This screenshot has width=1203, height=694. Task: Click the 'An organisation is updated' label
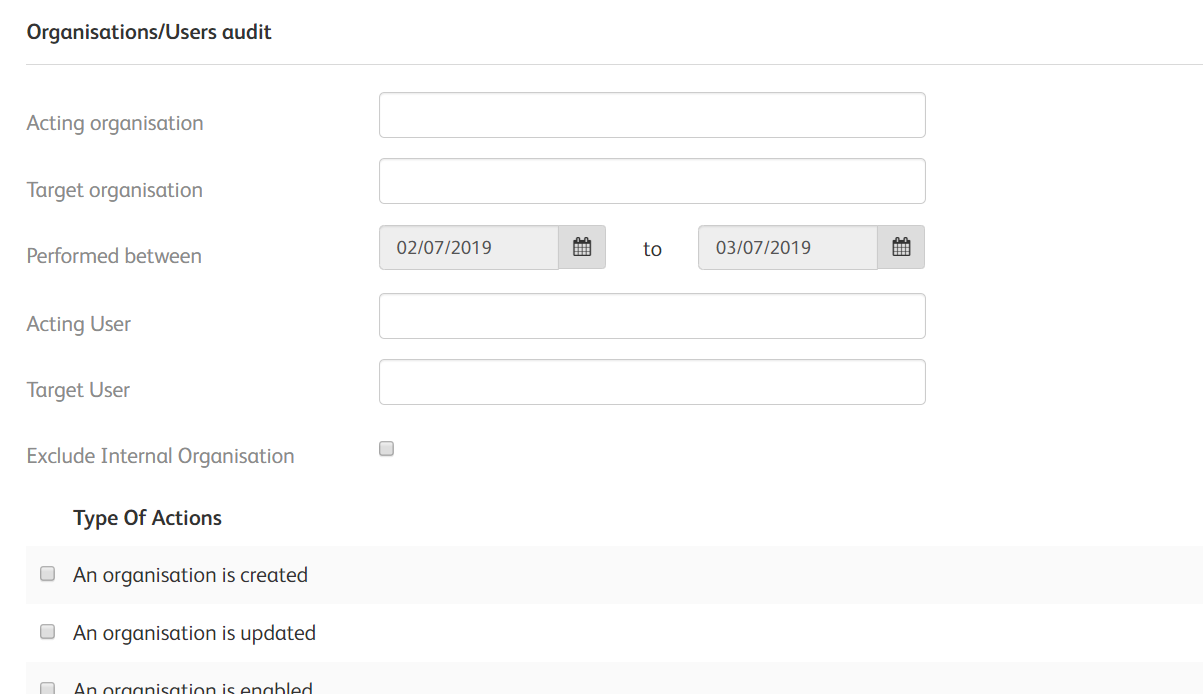point(194,633)
